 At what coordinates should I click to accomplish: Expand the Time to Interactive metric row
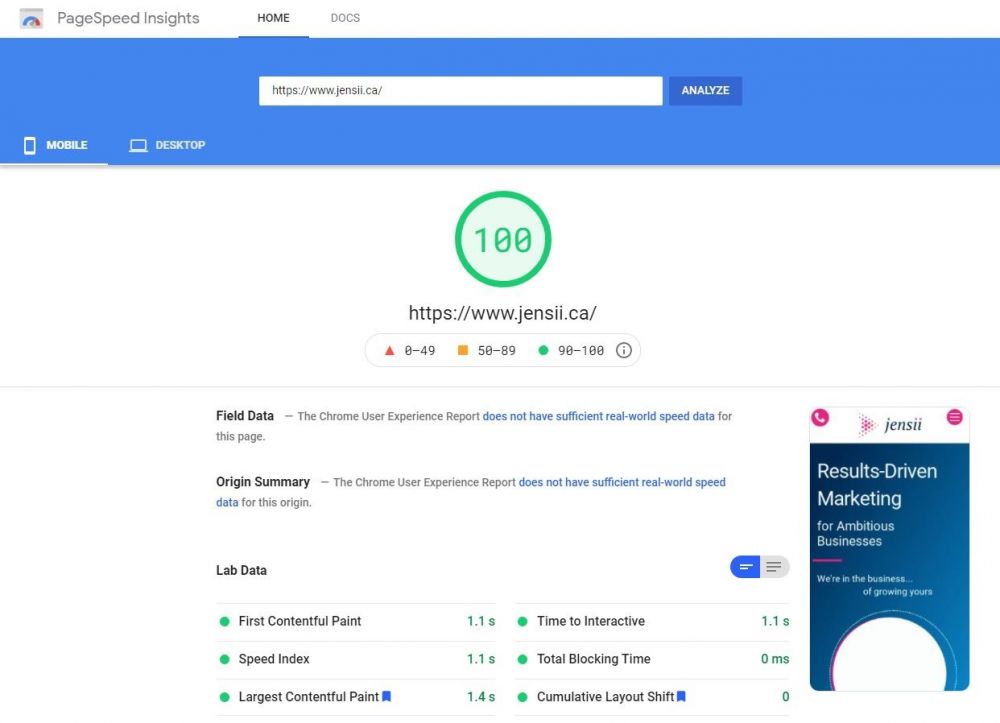pos(652,621)
